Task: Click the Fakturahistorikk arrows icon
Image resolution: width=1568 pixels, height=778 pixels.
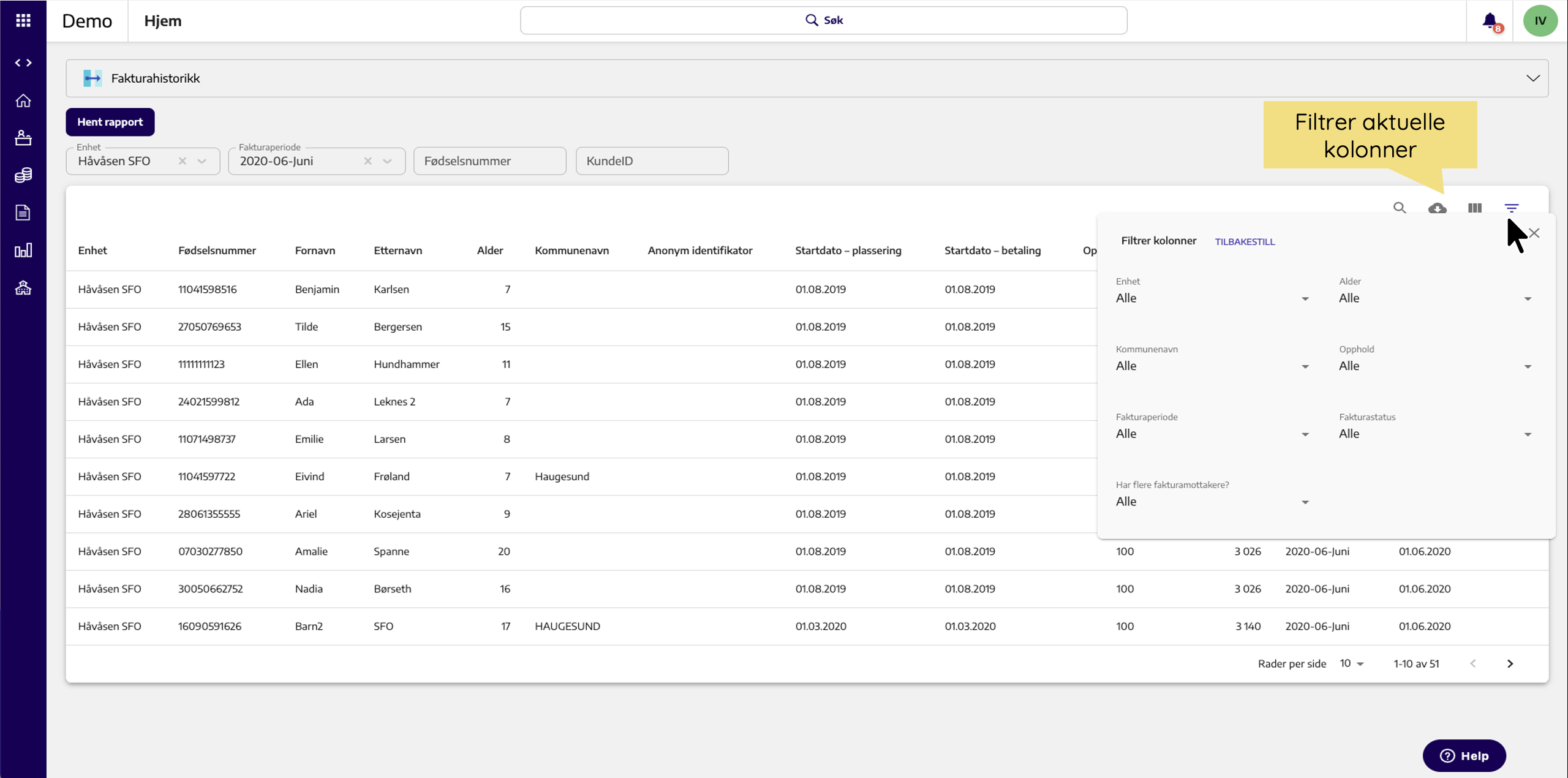Action: [92, 78]
